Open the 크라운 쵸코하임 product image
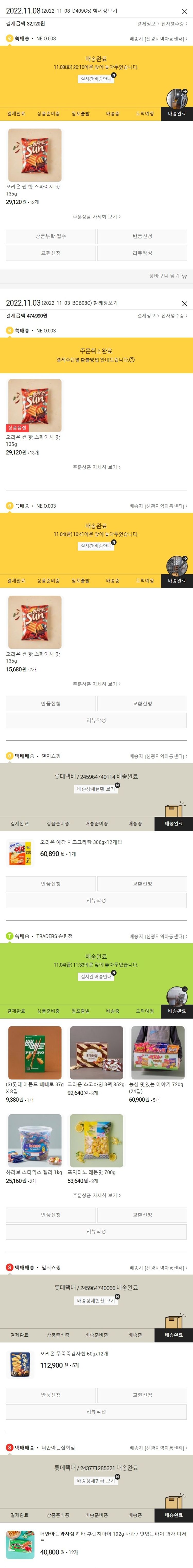193x1568 pixels. click(96, 1053)
